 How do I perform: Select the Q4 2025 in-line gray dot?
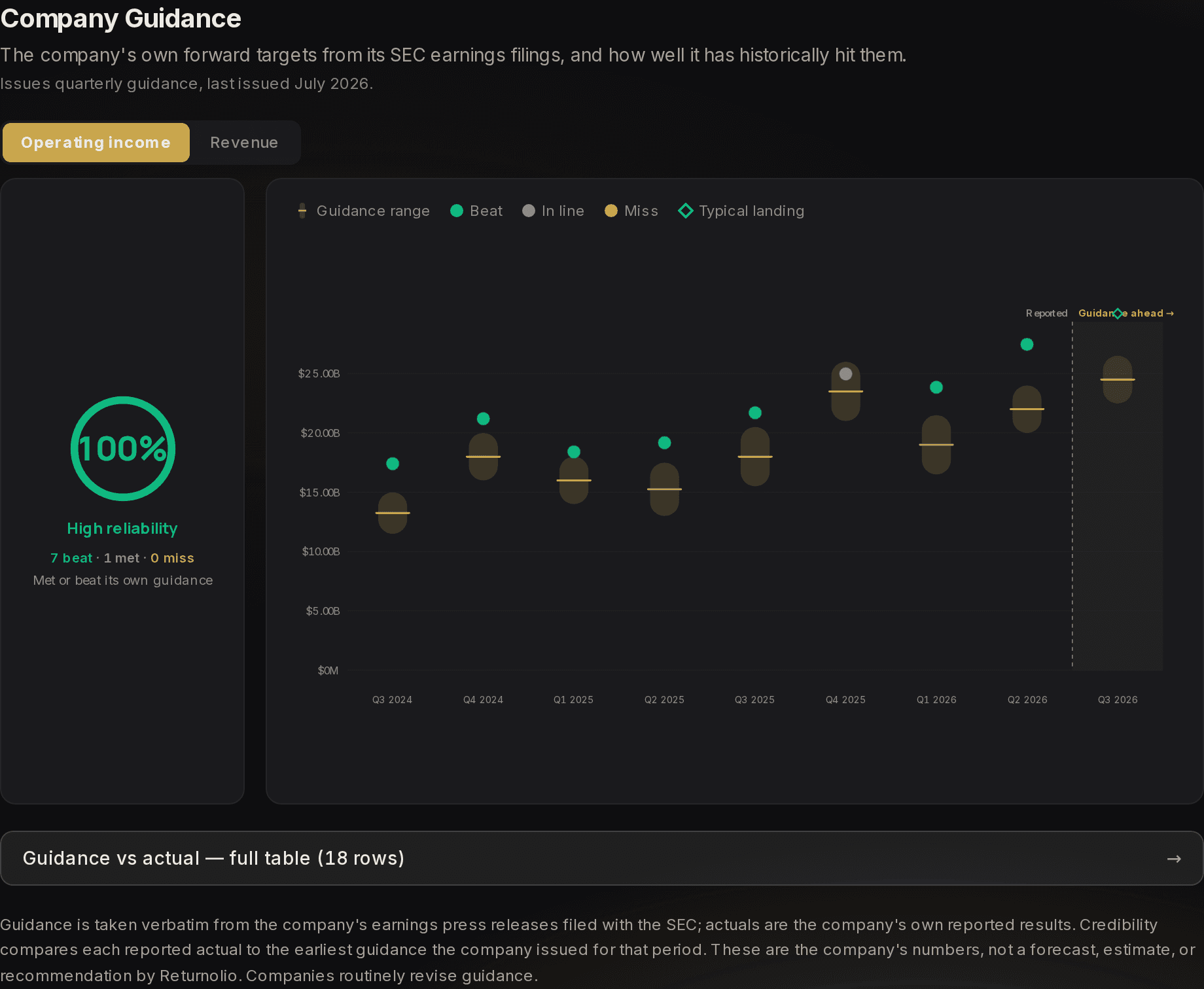pyautogui.click(x=846, y=373)
